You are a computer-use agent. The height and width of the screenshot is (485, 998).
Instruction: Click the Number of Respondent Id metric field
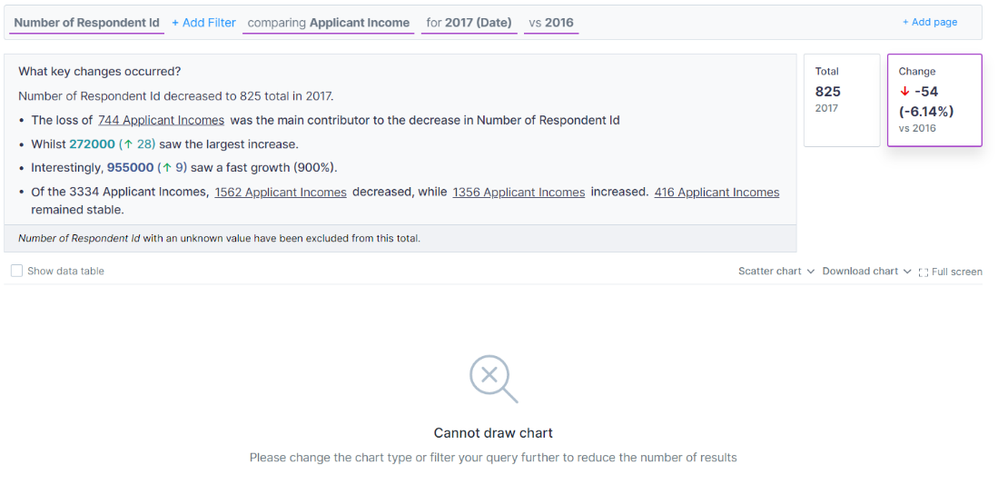point(88,22)
